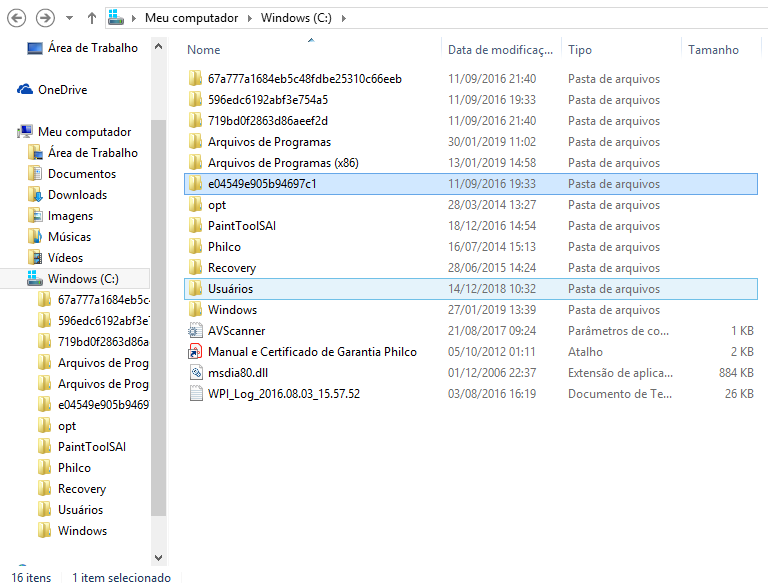Sort by Data de modificação column header

(x=500, y=49)
